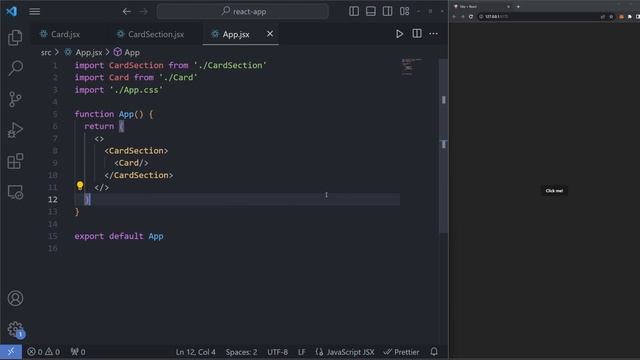Open Source Control view
This screenshot has width=640, height=360.
15,99
